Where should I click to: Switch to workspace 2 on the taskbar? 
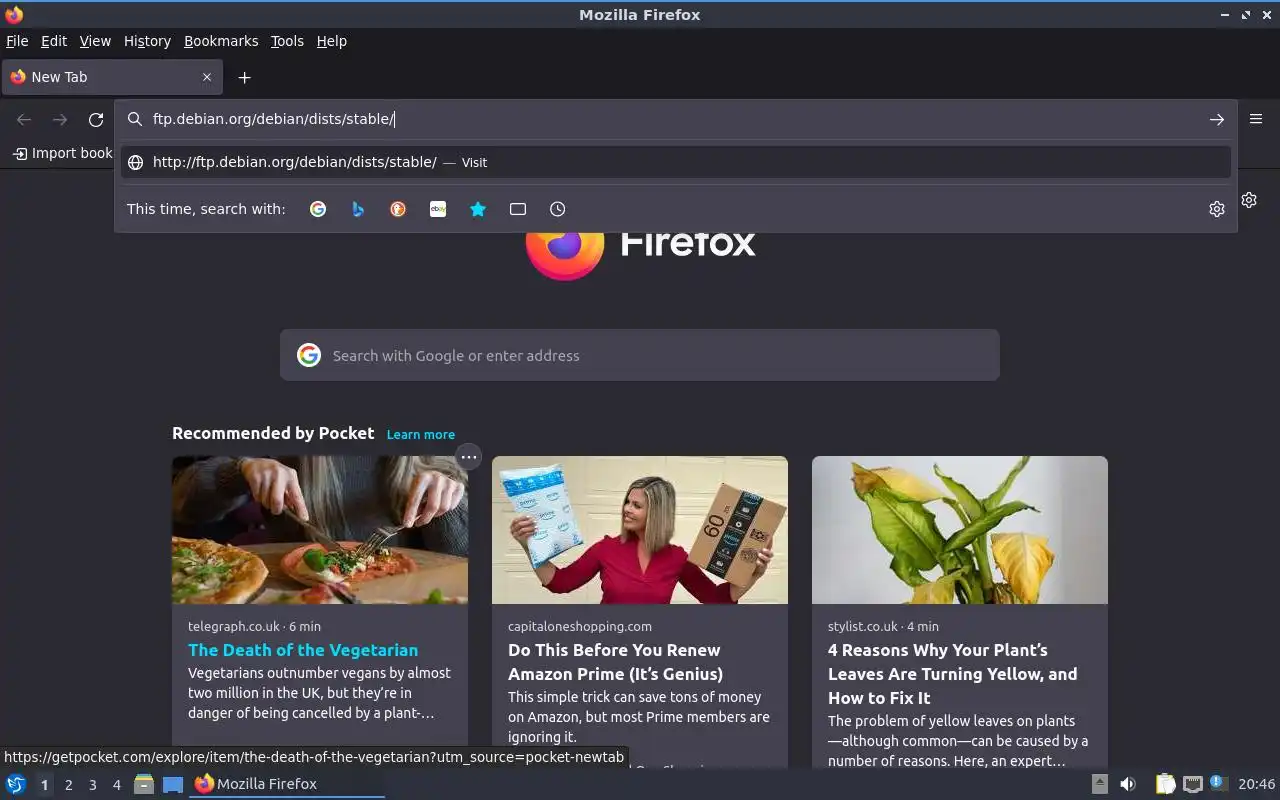(x=68, y=785)
